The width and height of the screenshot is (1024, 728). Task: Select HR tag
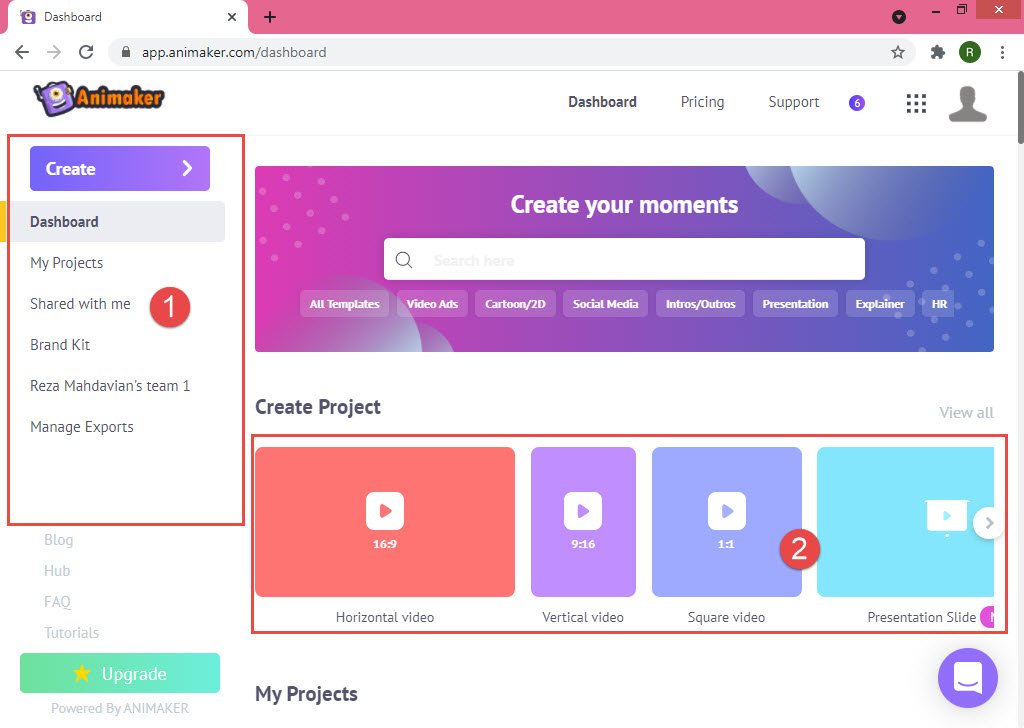pos(938,304)
